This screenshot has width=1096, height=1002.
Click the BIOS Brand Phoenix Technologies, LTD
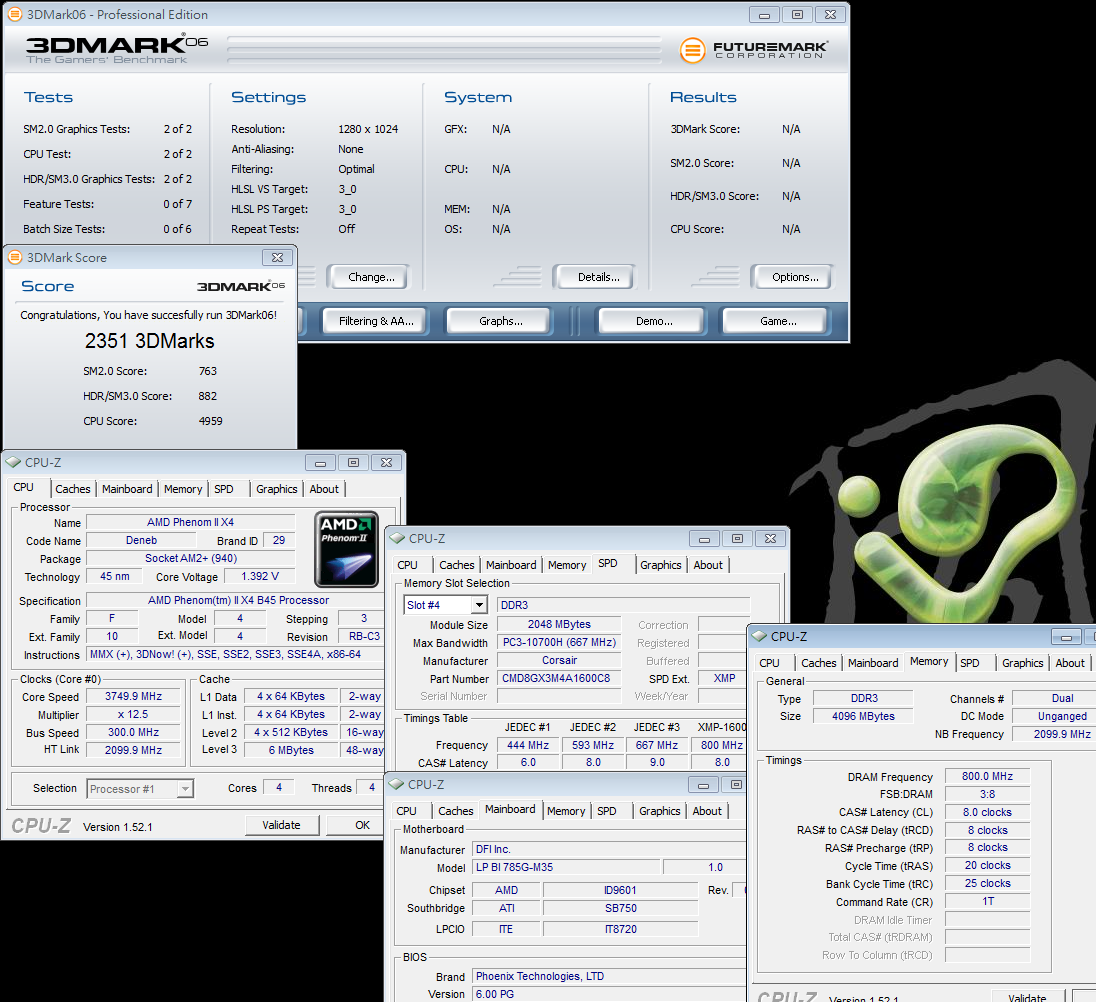[x=608, y=976]
